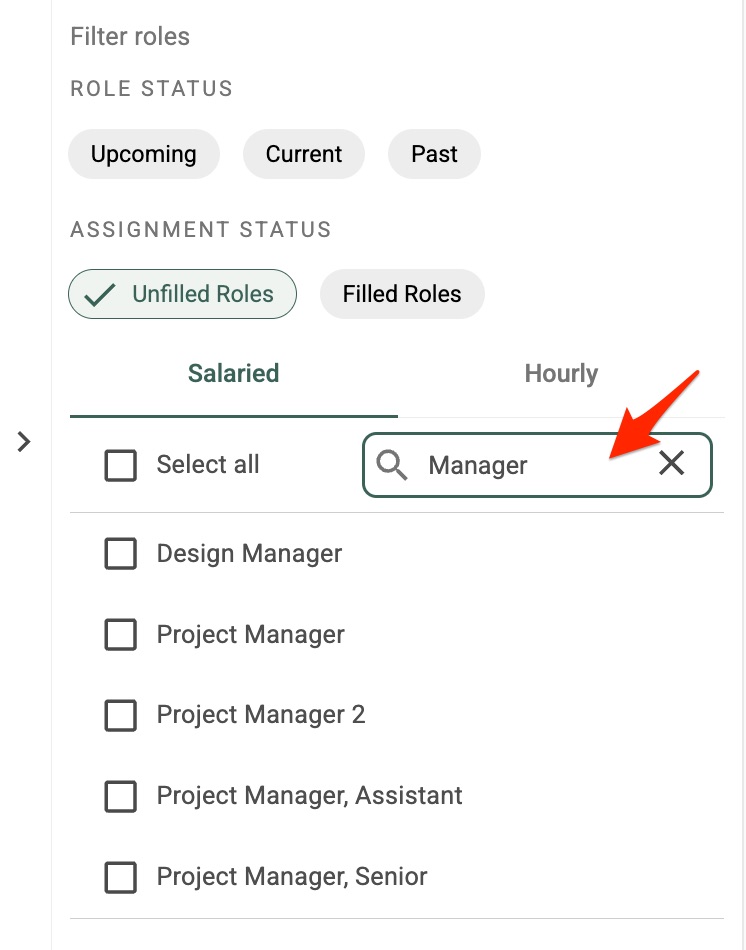Check the Project Manager checkbox
The height and width of the screenshot is (950, 746).
click(121, 634)
